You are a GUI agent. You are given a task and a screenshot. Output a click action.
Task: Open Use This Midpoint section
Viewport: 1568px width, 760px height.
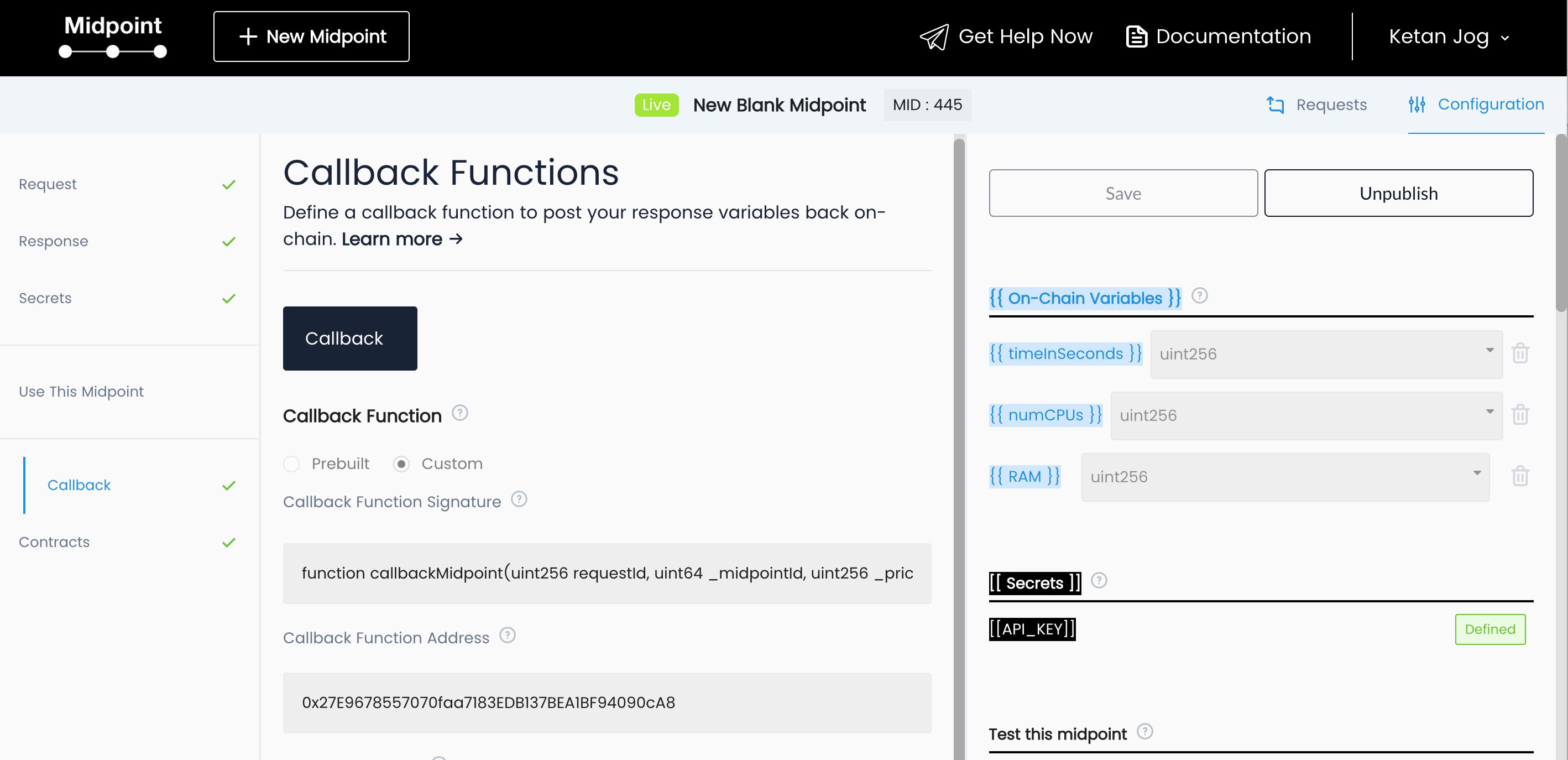pyautogui.click(x=81, y=392)
